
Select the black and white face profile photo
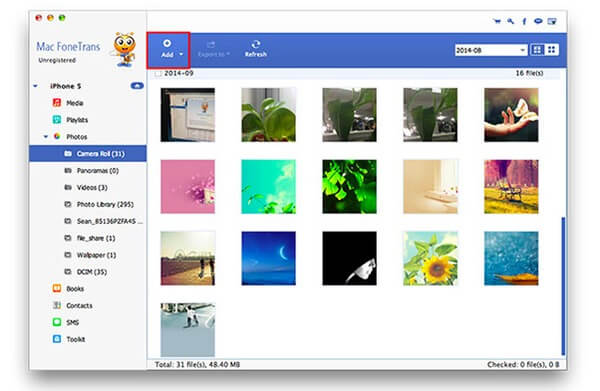[x=349, y=258]
